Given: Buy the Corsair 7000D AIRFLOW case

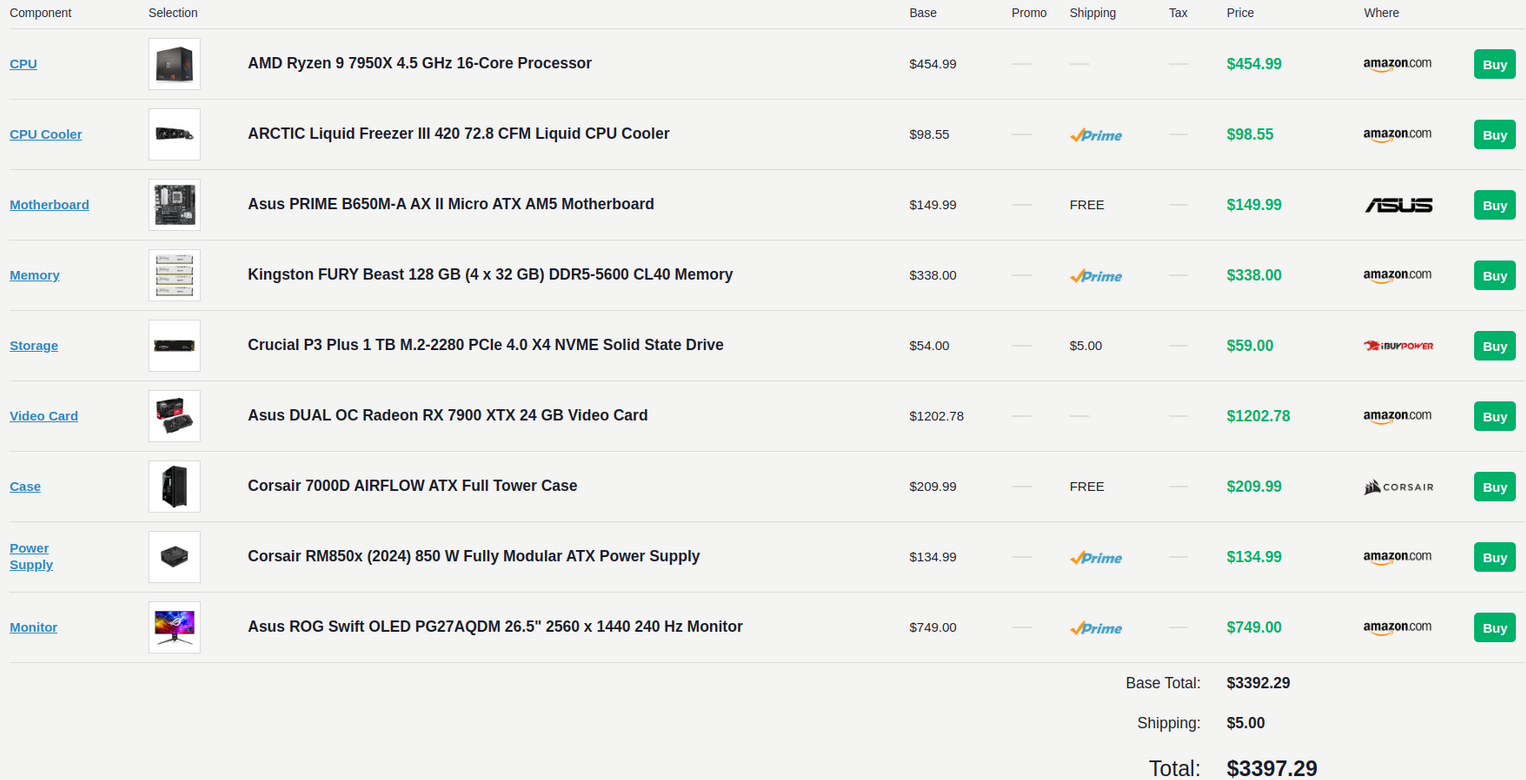Looking at the screenshot, I should click(1494, 487).
